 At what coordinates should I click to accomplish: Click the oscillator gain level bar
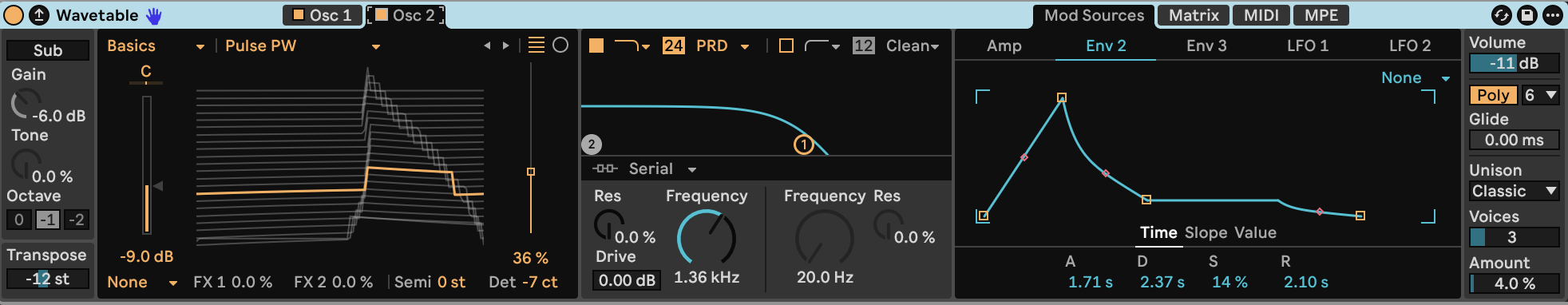click(147, 164)
